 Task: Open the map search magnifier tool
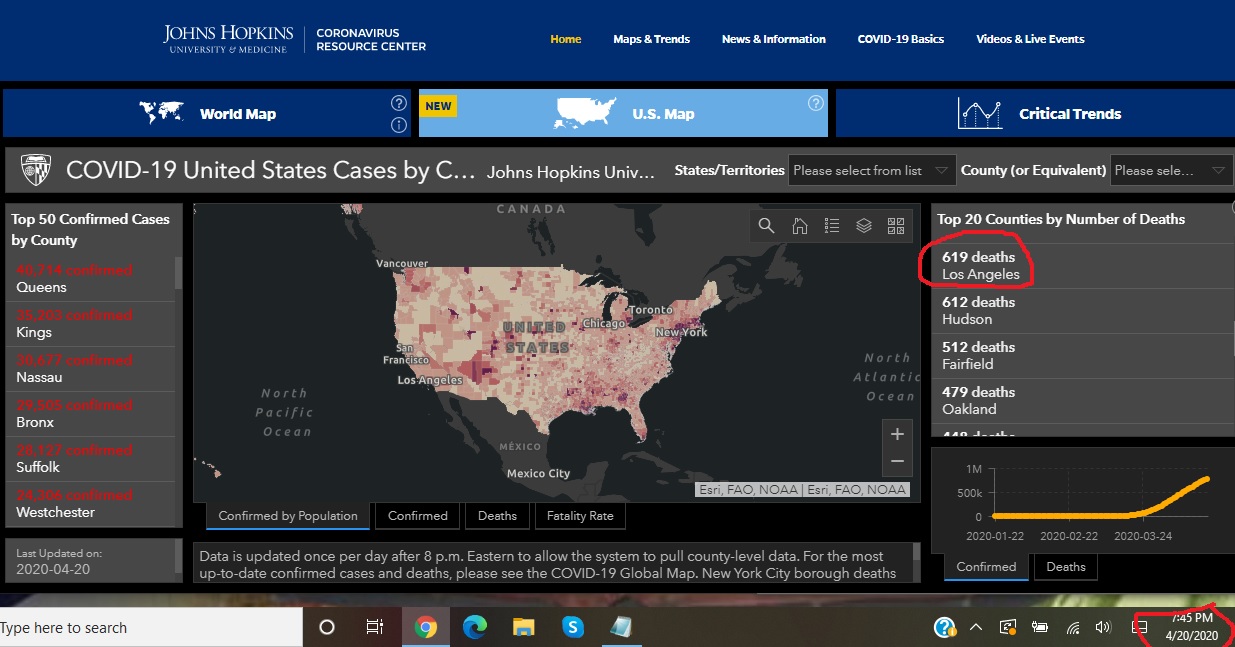coord(767,226)
